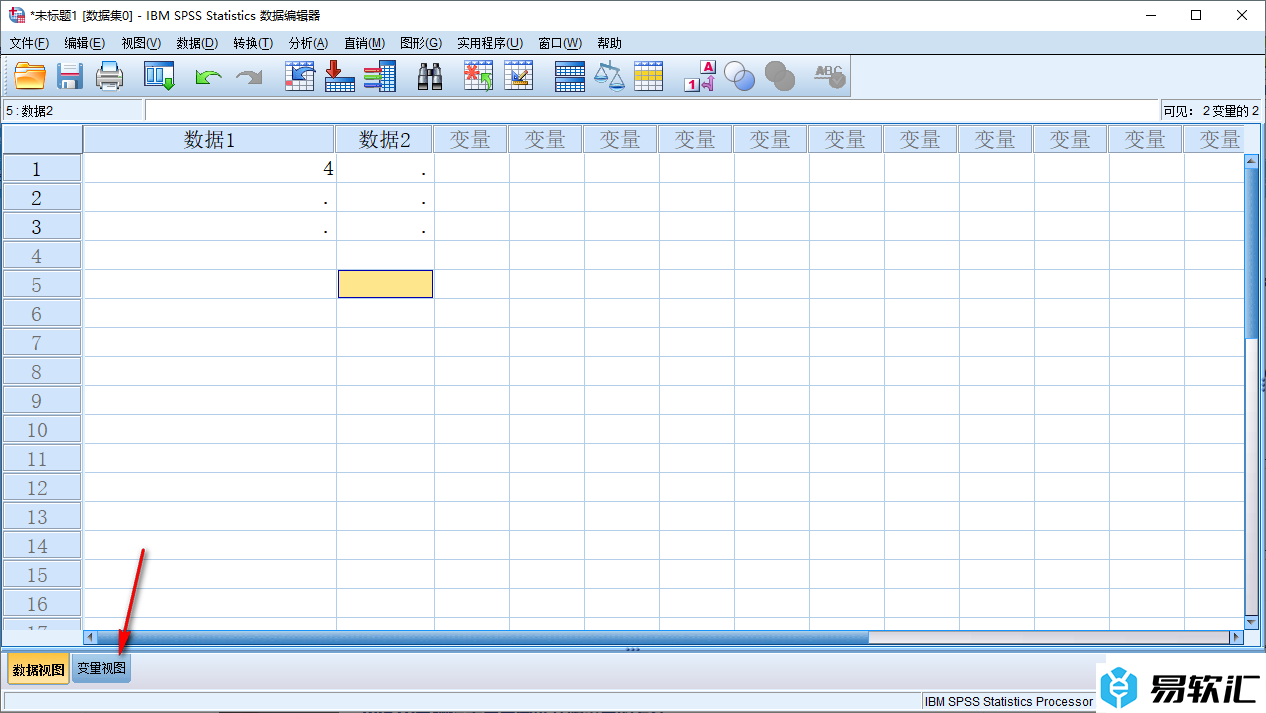Click the 数据2 cell in row 1
Viewport: 1266px width, 713px height.
(x=385, y=168)
